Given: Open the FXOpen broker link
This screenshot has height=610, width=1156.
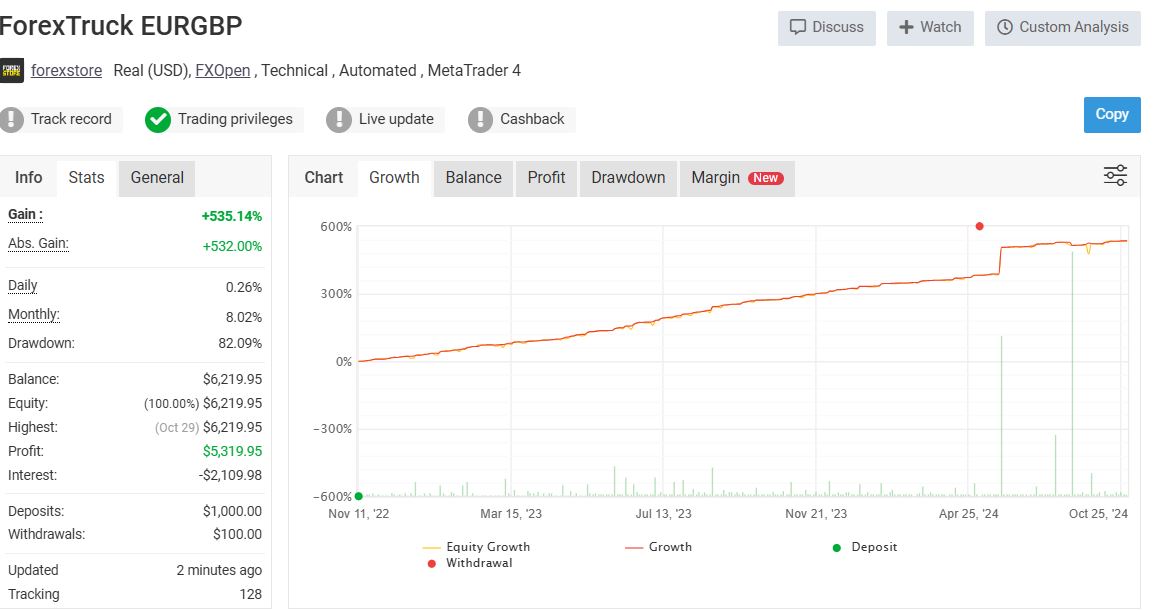Looking at the screenshot, I should coord(223,71).
